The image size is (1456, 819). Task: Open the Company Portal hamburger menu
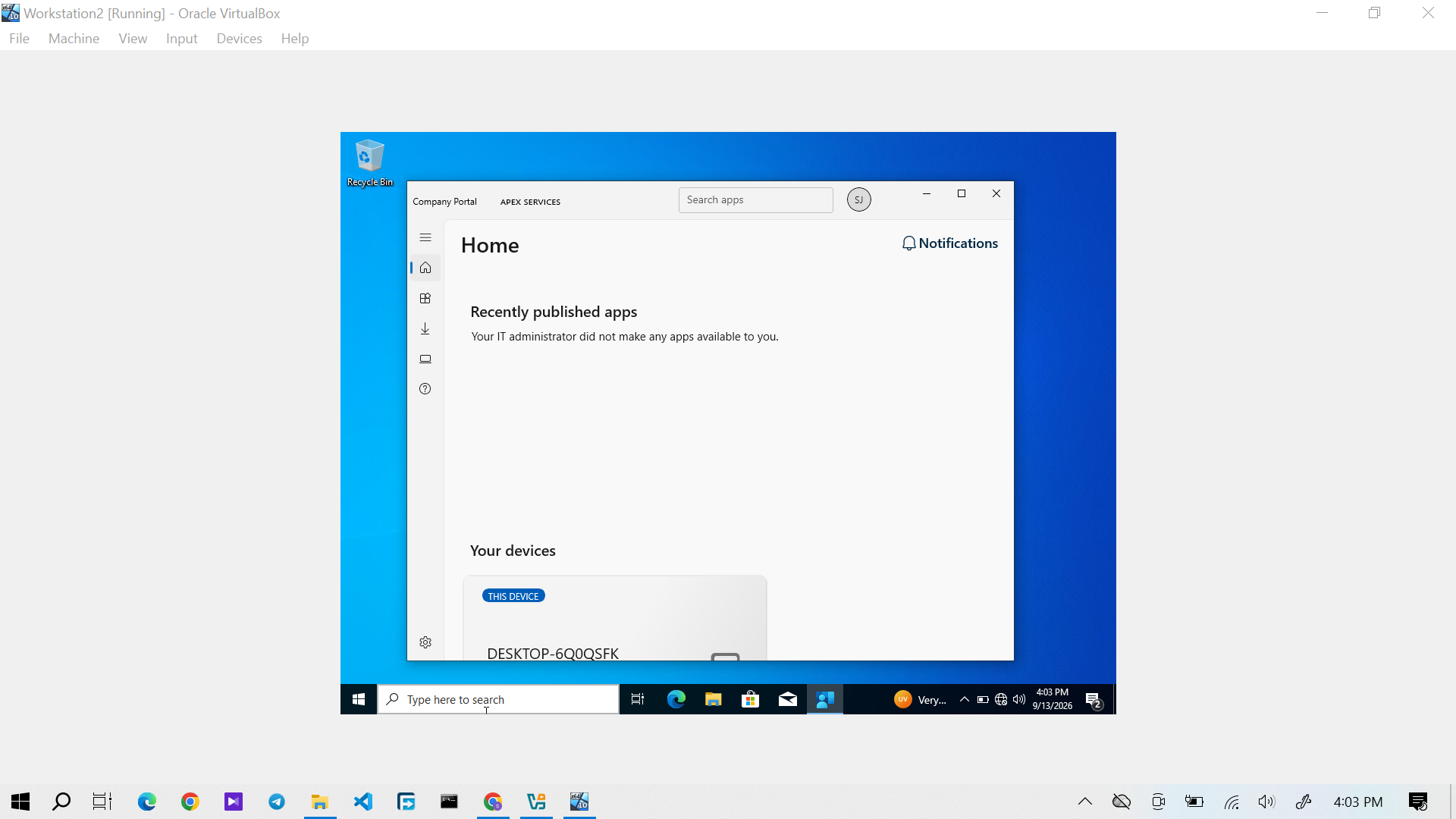coord(425,237)
